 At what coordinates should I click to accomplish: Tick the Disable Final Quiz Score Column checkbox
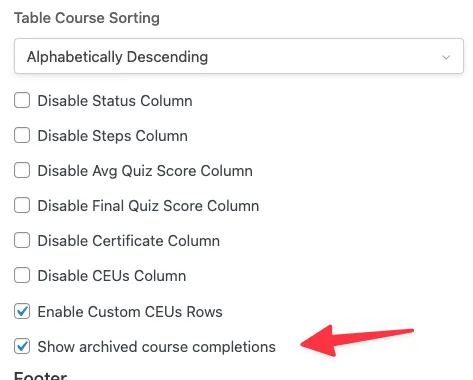coord(22,205)
